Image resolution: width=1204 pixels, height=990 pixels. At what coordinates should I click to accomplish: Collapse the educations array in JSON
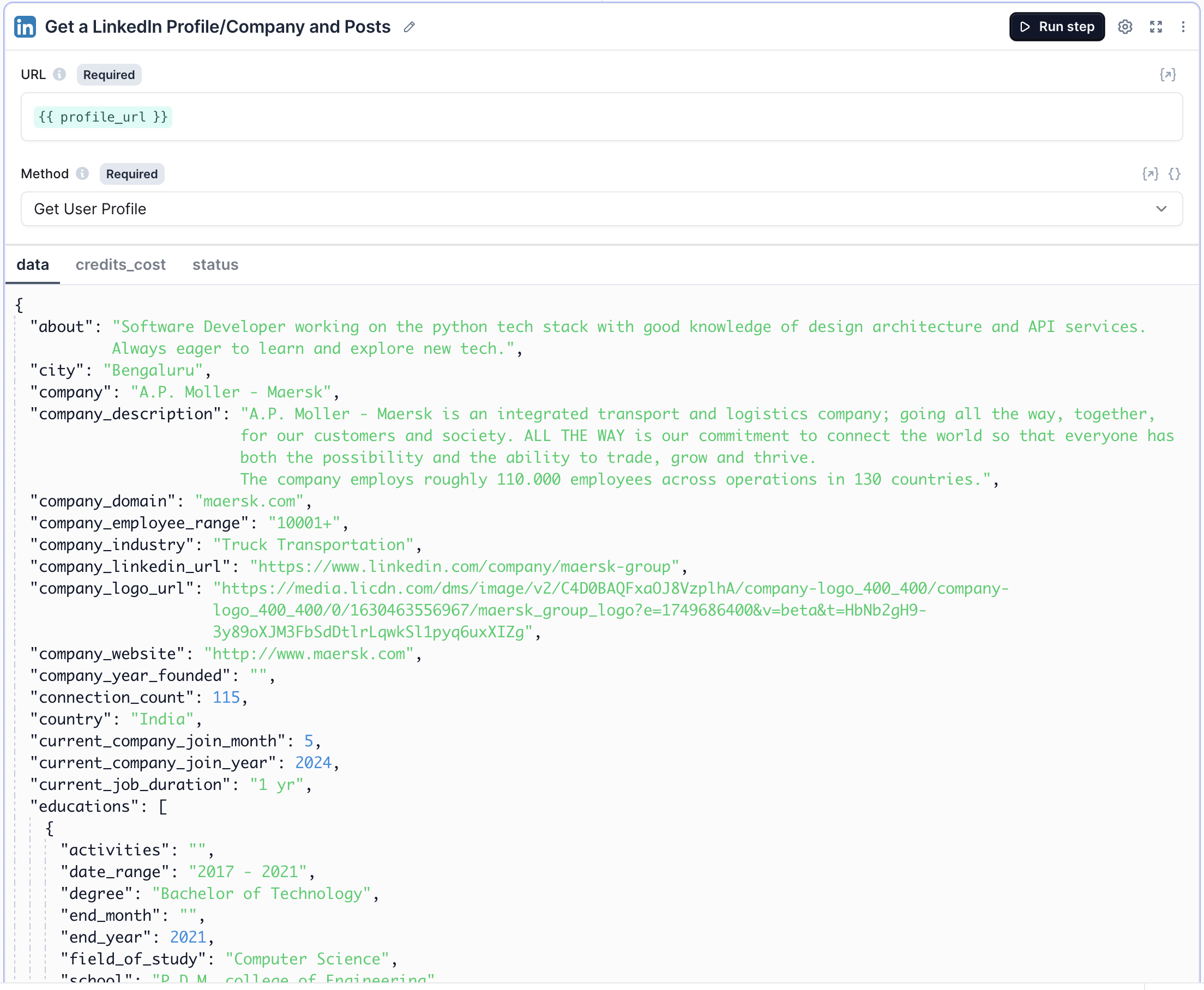pyautogui.click(x=162, y=806)
